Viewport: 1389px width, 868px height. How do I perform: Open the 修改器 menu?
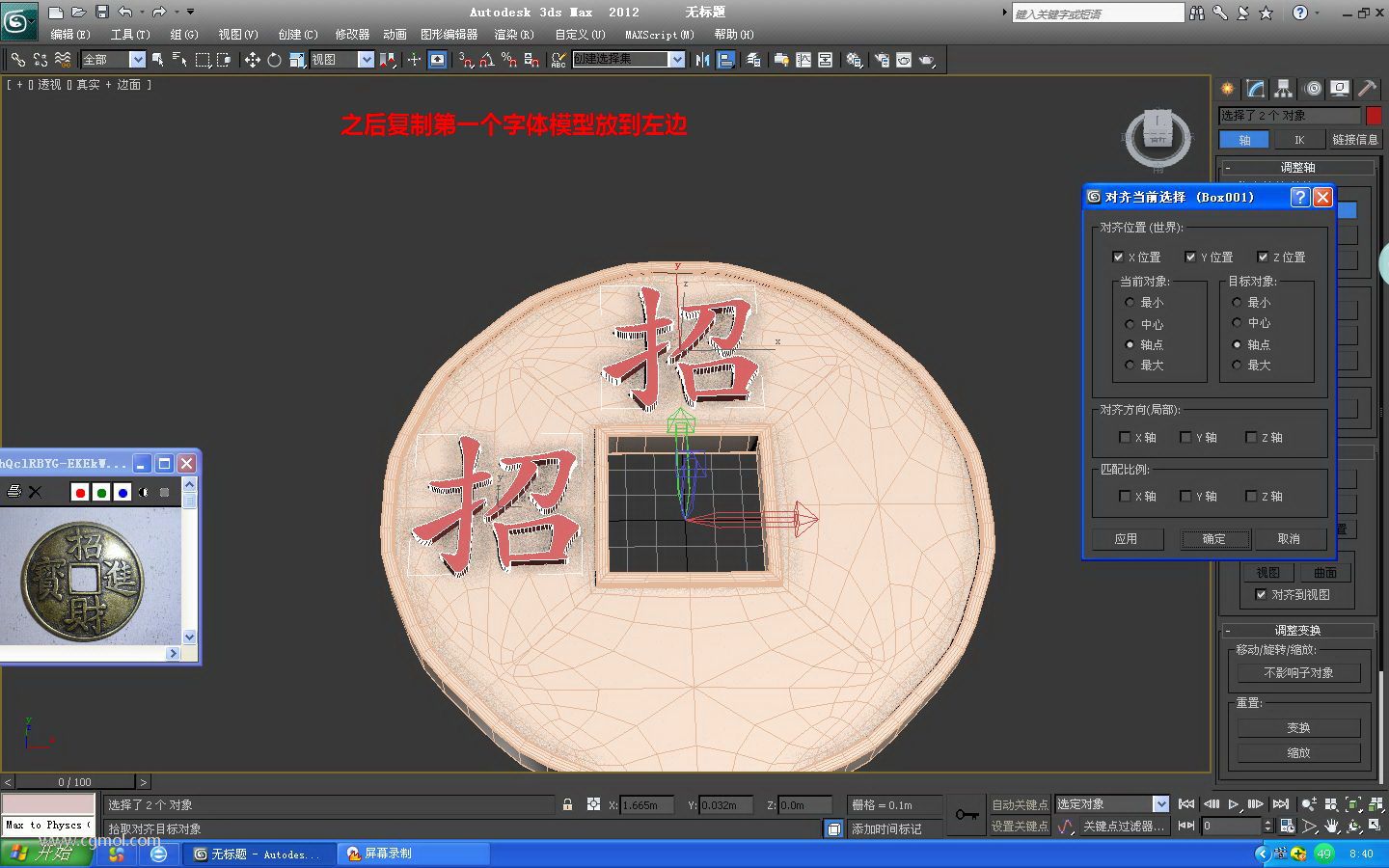click(352, 35)
